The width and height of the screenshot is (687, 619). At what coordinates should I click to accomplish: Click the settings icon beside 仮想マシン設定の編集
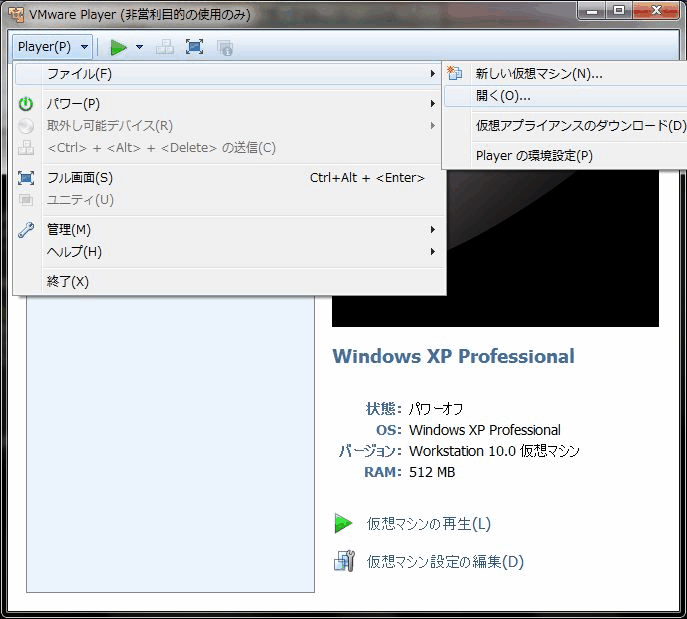[x=344, y=561]
